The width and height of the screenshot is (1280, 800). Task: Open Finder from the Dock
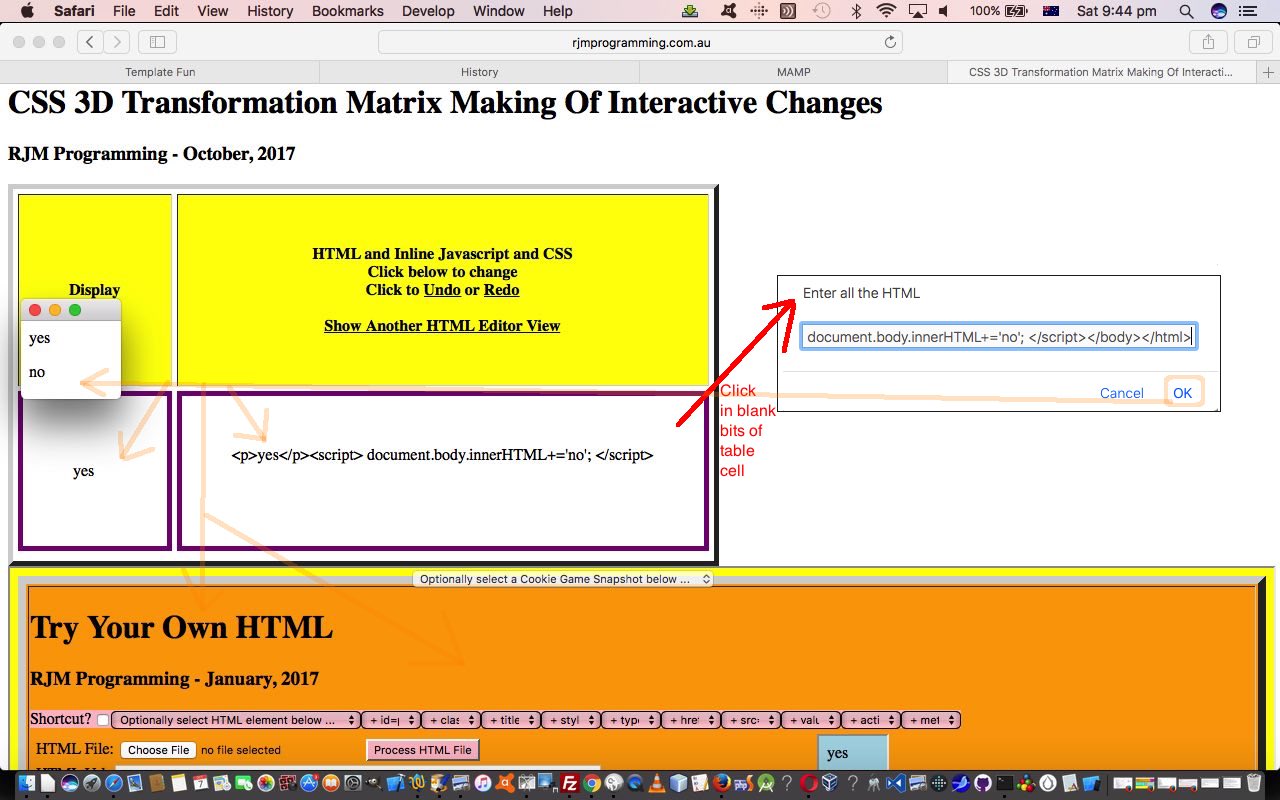click(27, 784)
